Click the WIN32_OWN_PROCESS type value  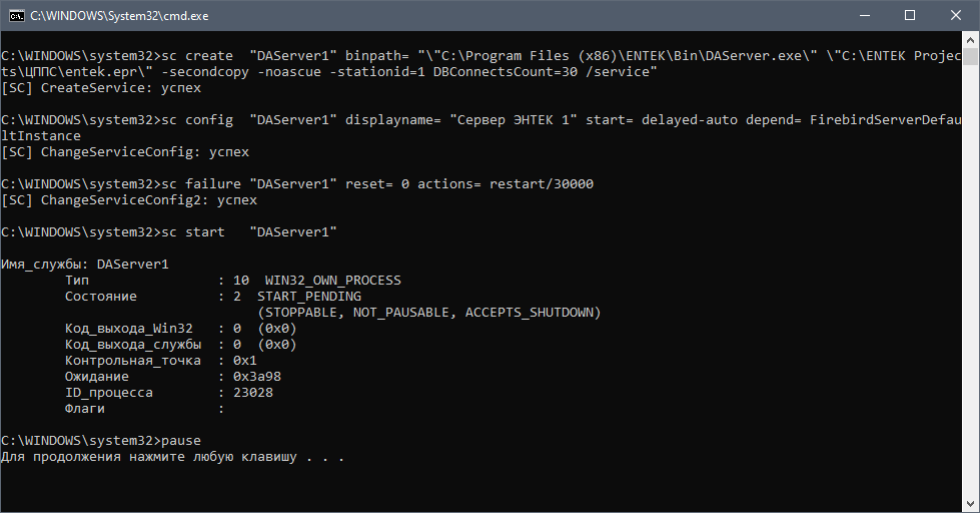(329, 281)
